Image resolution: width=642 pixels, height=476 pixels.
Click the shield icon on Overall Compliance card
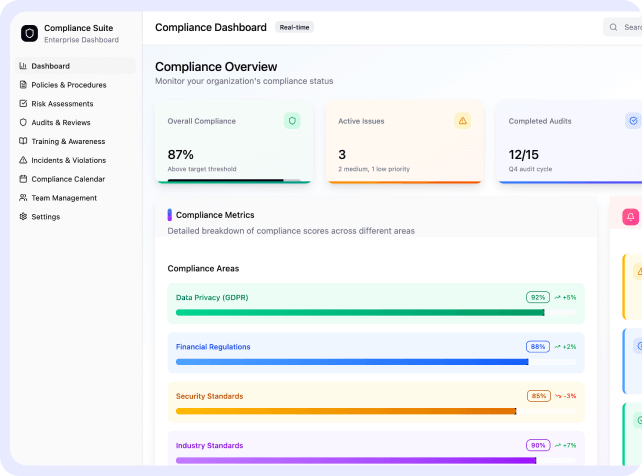click(x=292, y=121)
